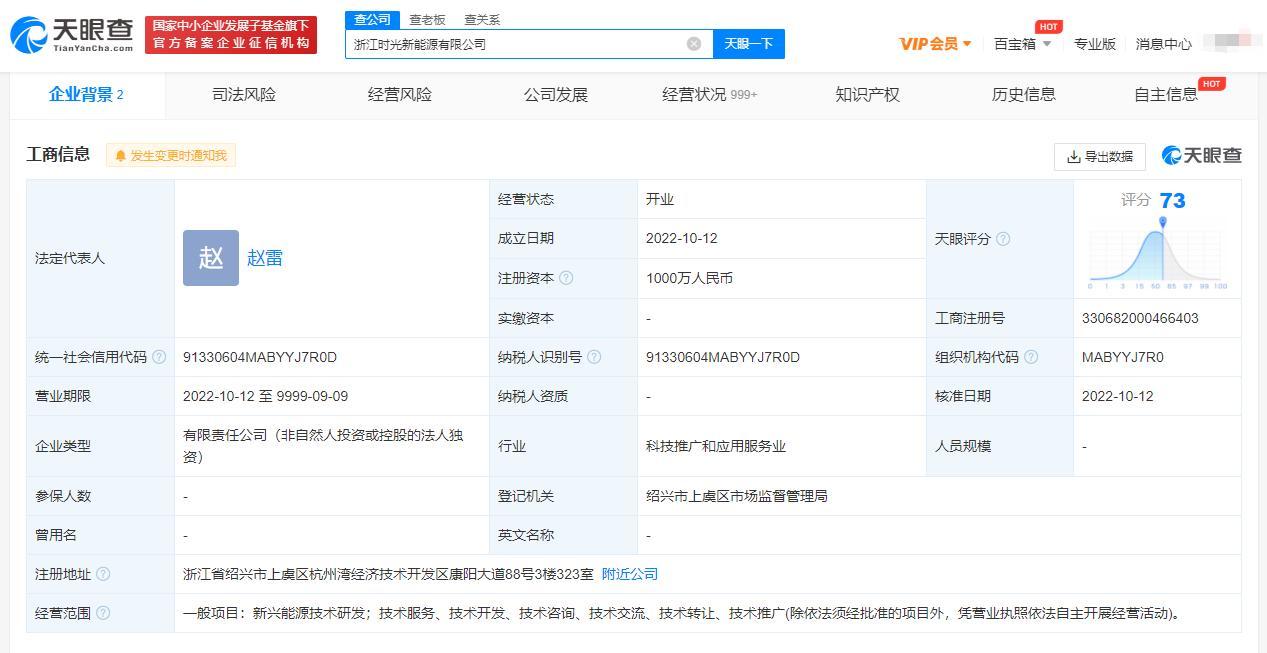This screenshot has width=1267, height=653.
Task: Select the 开业 operating status value
Action: [660, 199]
